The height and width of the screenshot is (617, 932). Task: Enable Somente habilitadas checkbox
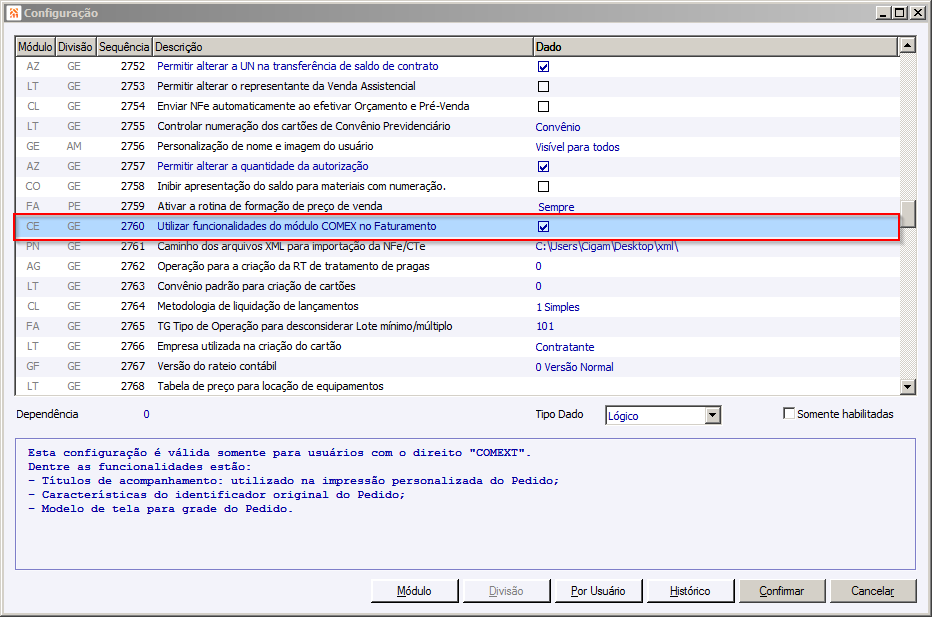point(789,413)
